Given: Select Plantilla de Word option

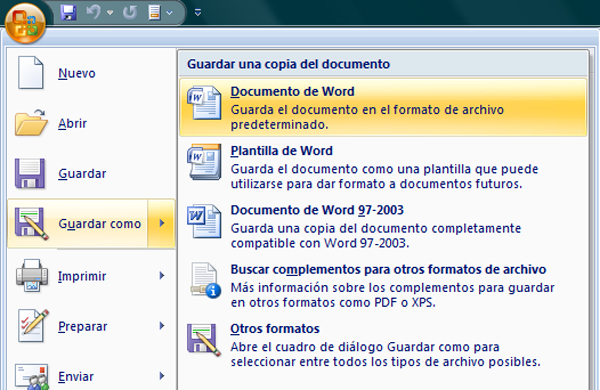Looking at the screenshot, I should (383, 167).
